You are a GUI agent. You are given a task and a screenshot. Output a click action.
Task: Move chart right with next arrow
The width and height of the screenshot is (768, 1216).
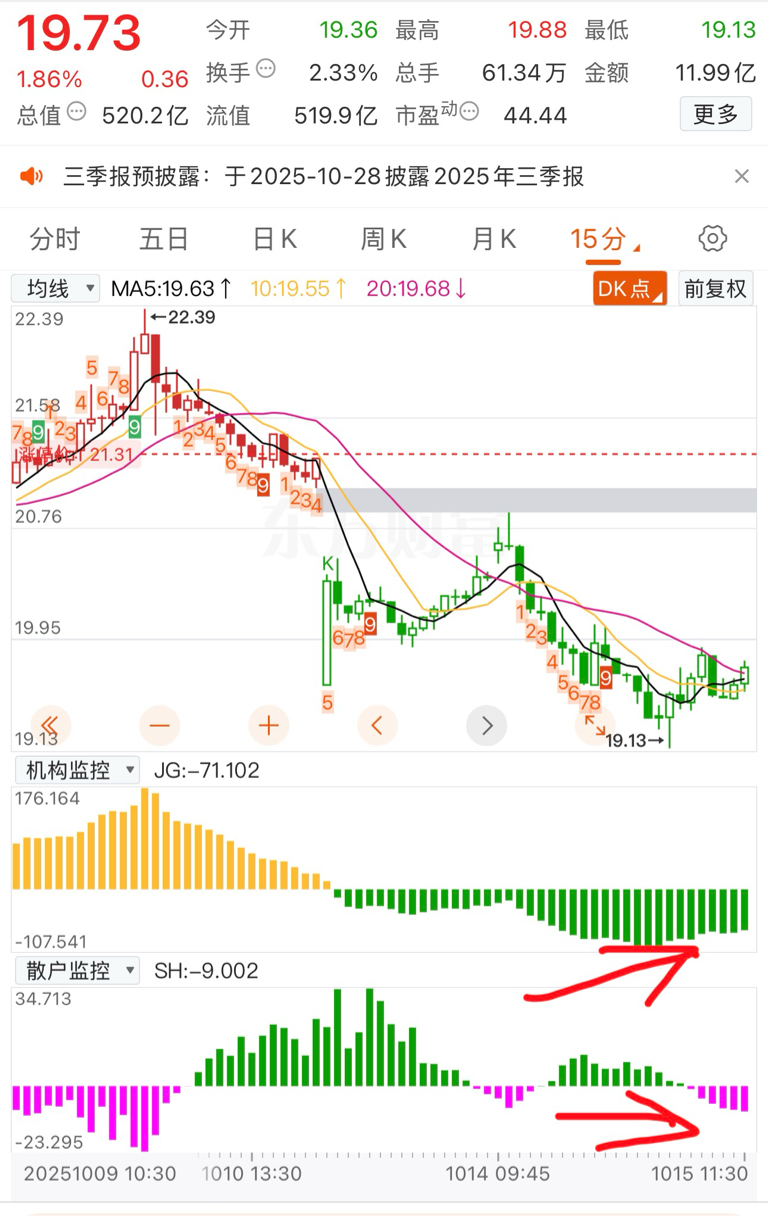(487, 725)
